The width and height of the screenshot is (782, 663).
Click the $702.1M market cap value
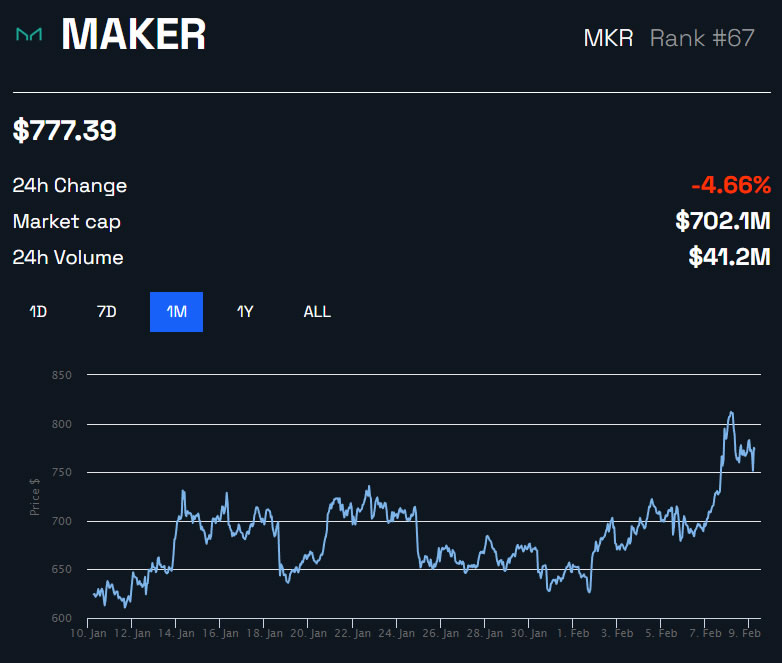point(723,221)
